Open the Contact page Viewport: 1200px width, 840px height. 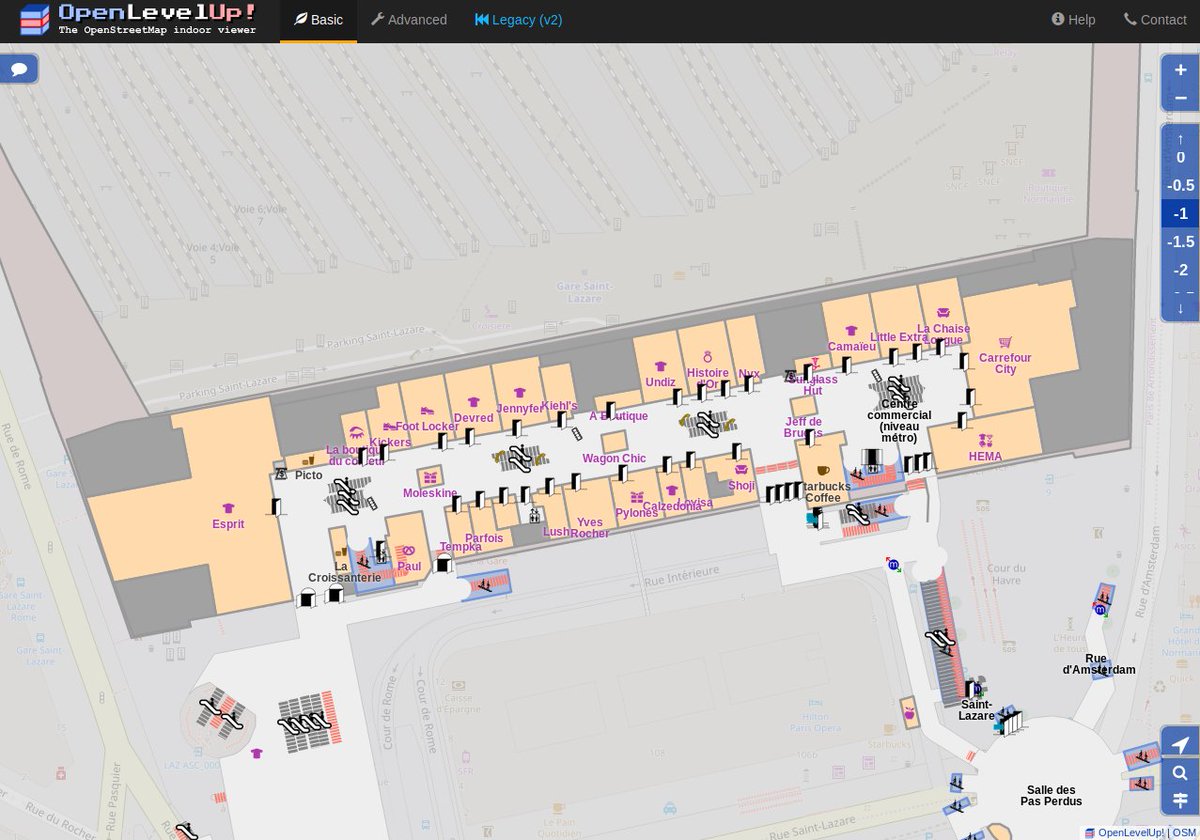[x=1155, y=20]
